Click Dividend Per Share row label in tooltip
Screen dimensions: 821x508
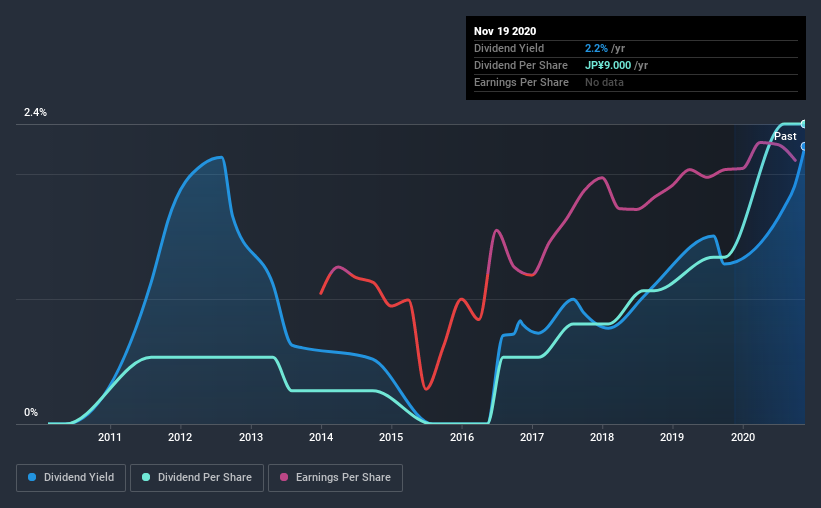pyautogui.click(x=520, y=65)
